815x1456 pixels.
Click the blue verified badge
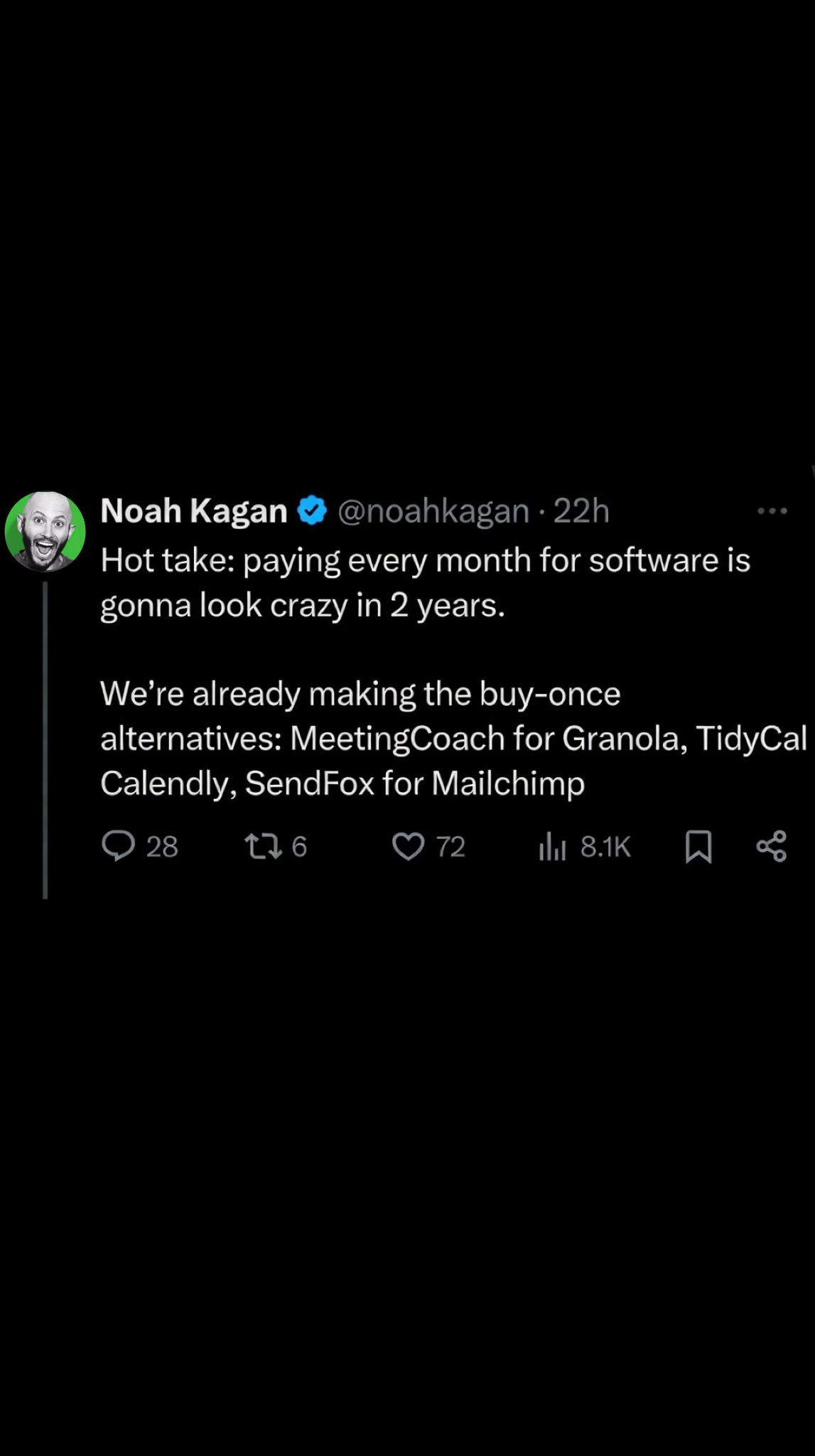coord(312,511)
